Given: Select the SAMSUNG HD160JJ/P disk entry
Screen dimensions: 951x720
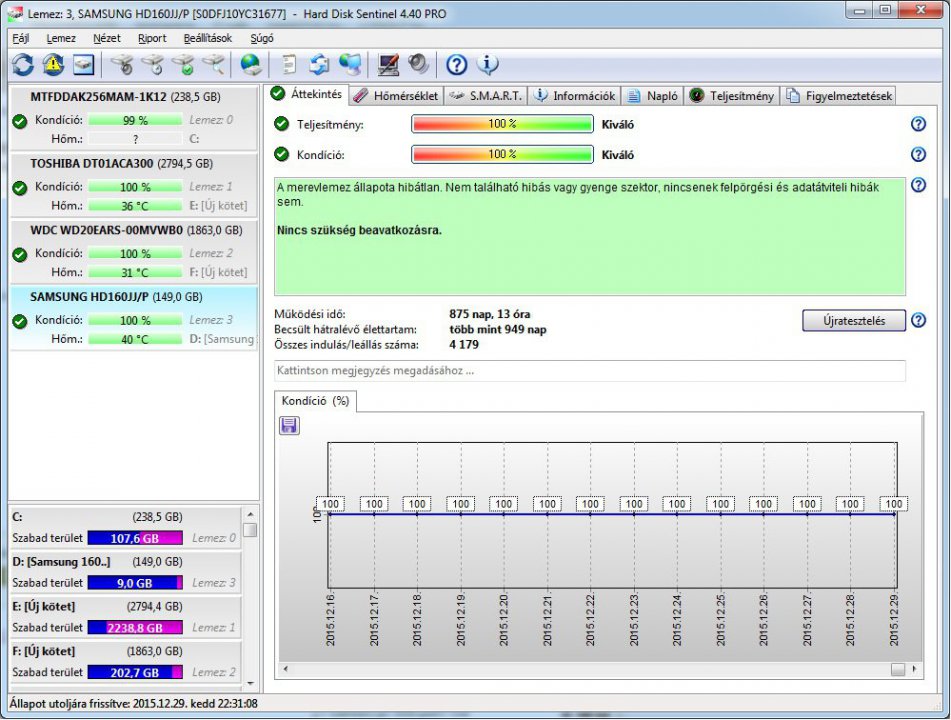Looking at the screenshot, I should point(133,318).
